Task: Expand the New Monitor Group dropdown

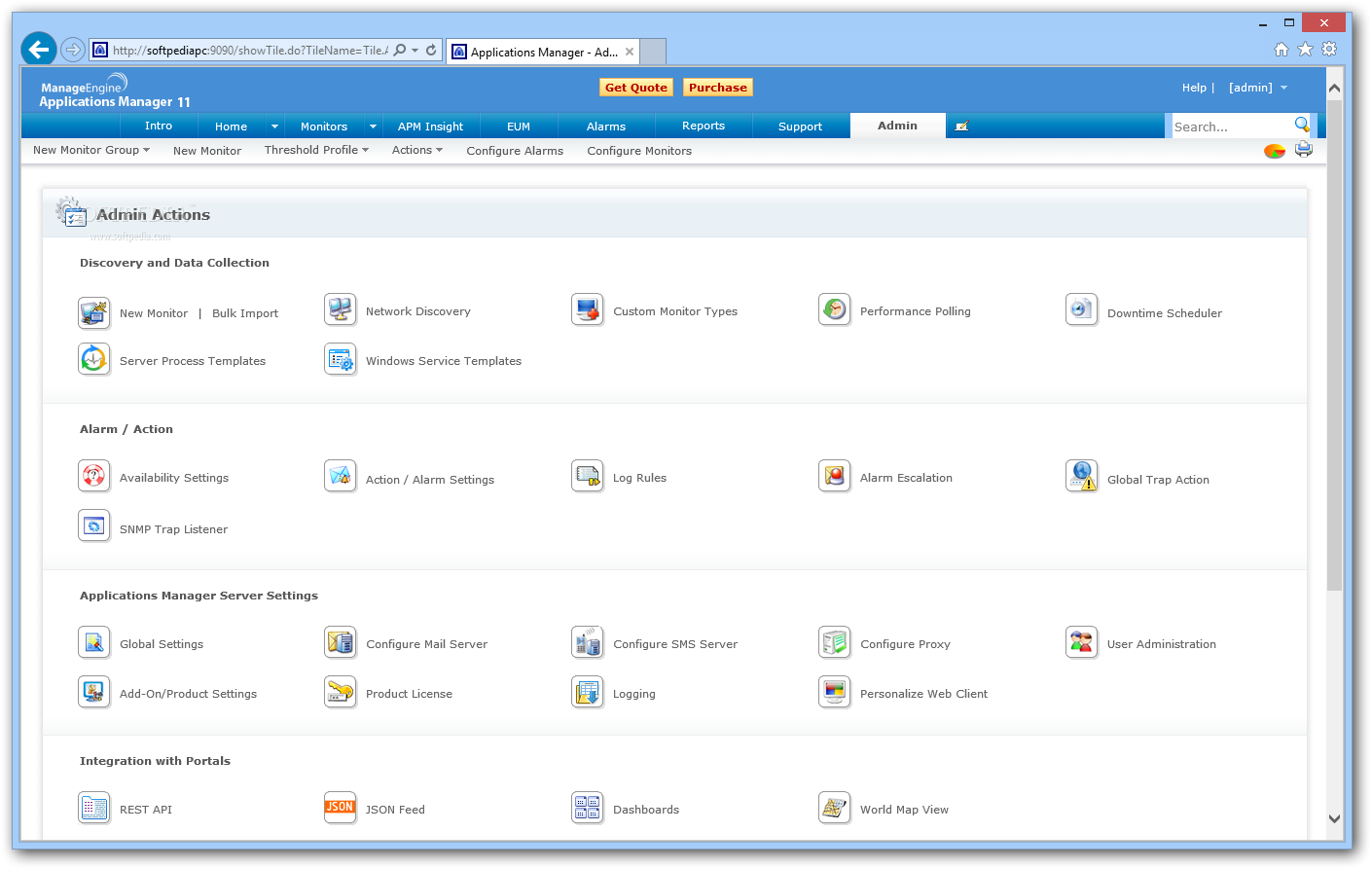Action: 147,150
